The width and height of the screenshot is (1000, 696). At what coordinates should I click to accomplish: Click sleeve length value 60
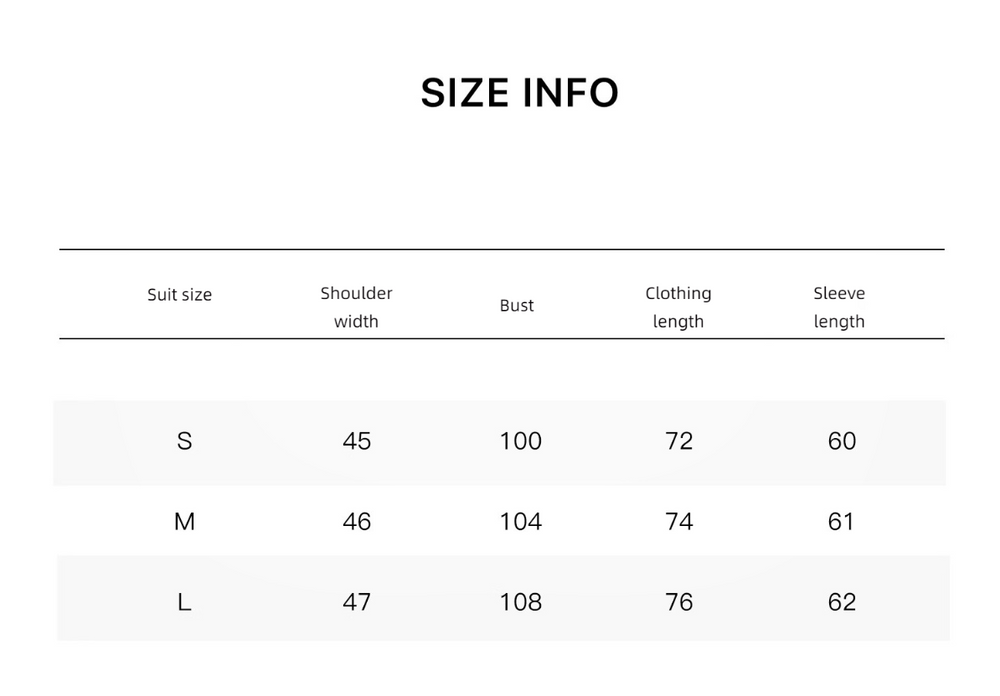coord(842,441)
